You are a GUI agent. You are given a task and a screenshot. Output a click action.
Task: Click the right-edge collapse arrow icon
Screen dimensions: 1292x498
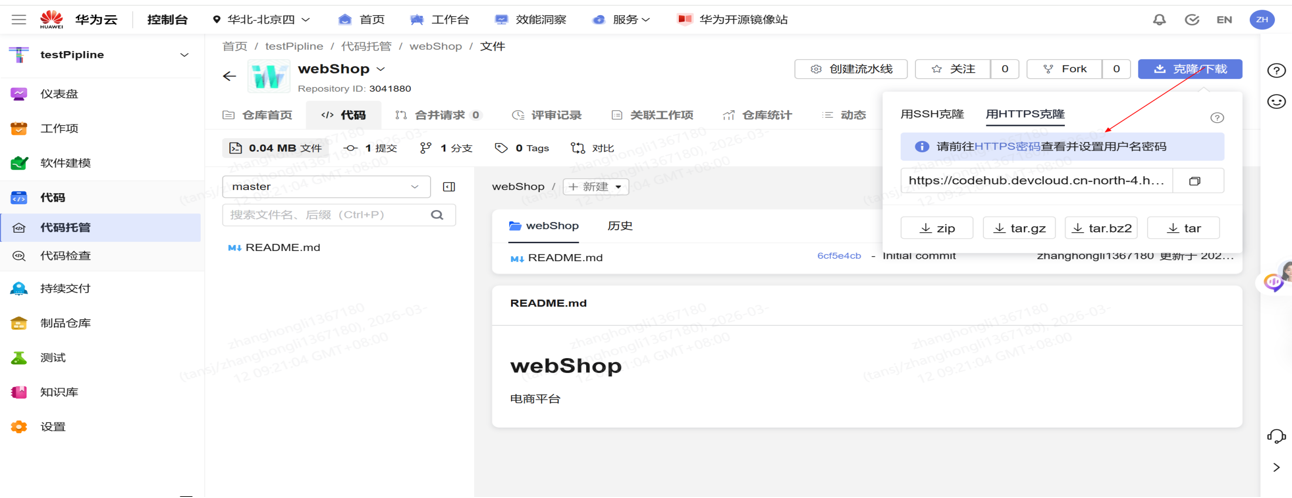click(1276, 467)
